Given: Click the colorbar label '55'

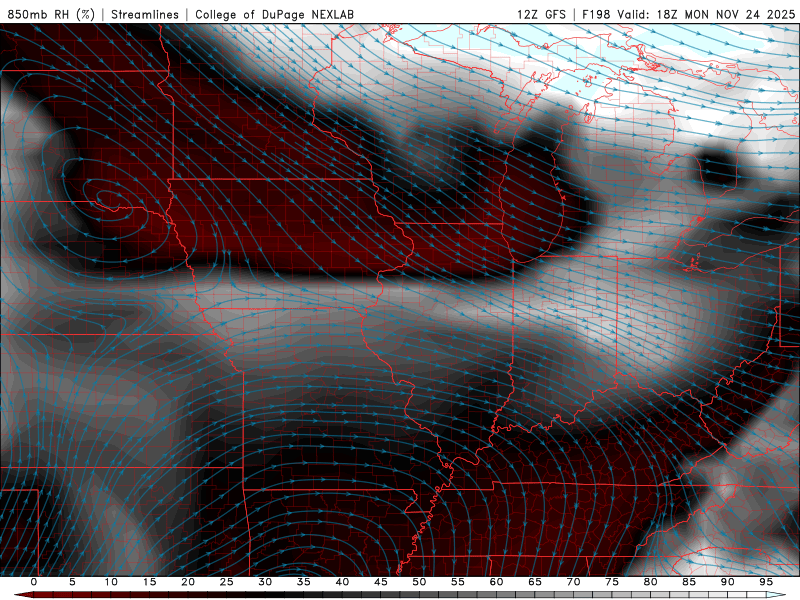Looking at the screenshot, I should tap(458, 582).
